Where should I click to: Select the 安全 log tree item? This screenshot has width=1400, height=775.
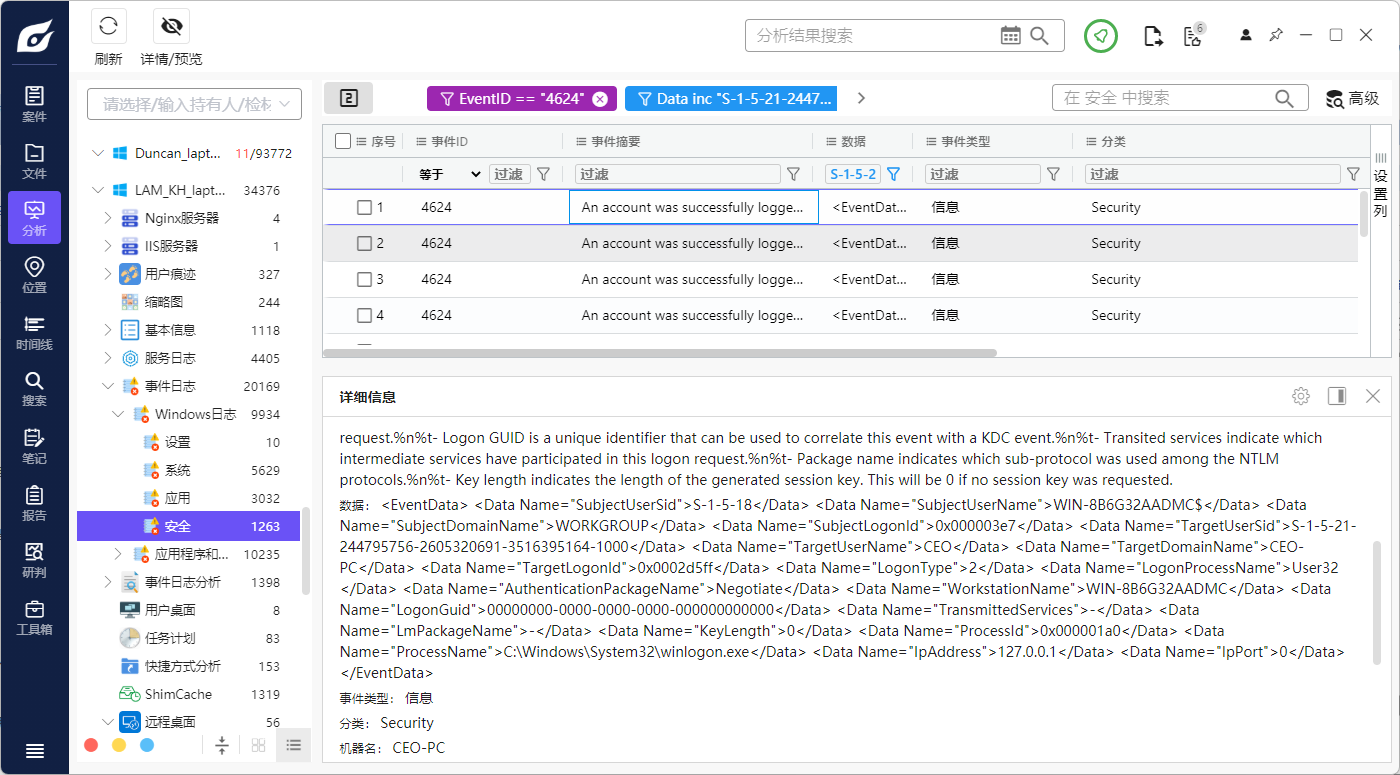coord(188,526)
